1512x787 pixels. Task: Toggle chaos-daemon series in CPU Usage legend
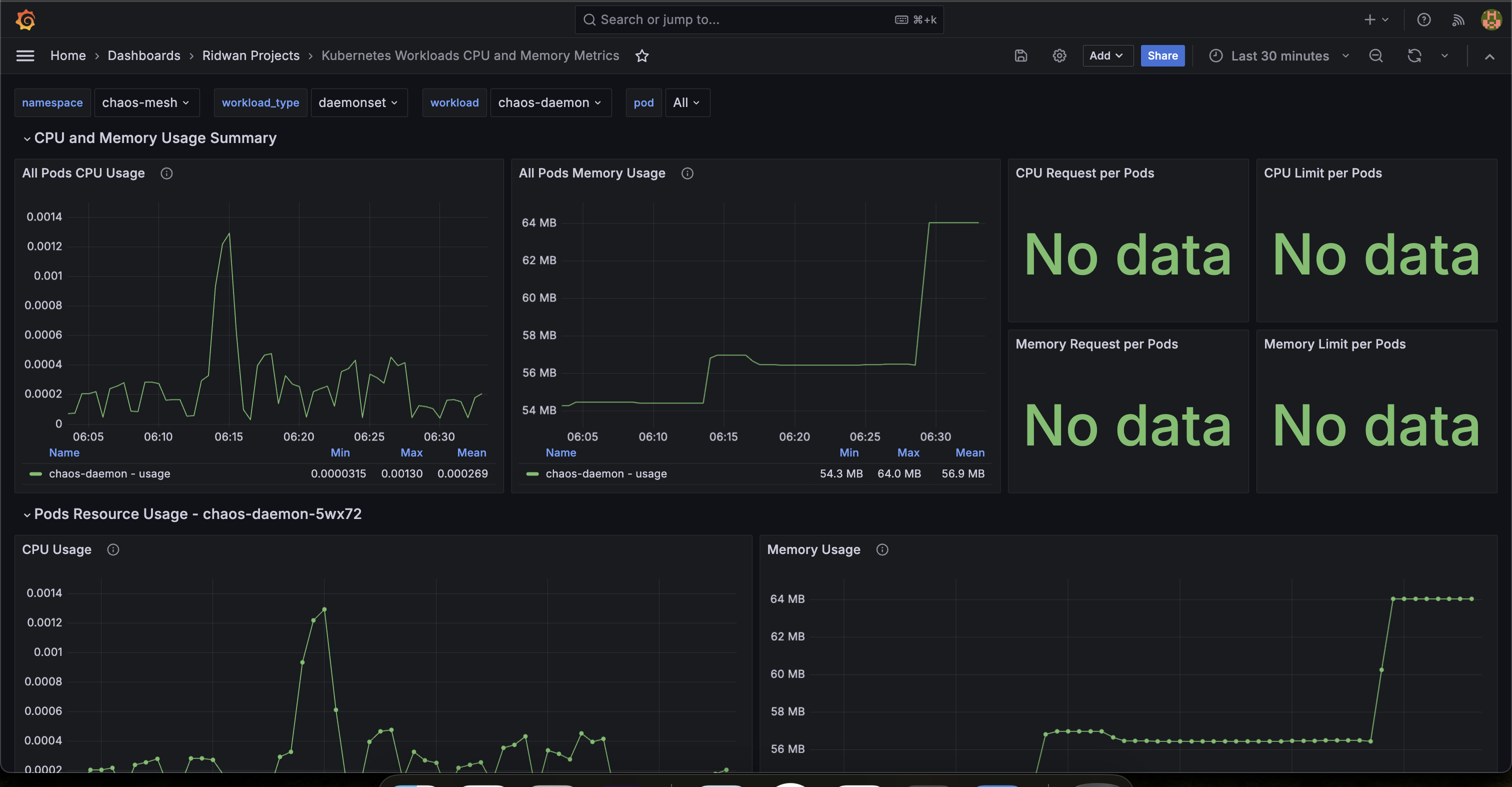point(110,473)
